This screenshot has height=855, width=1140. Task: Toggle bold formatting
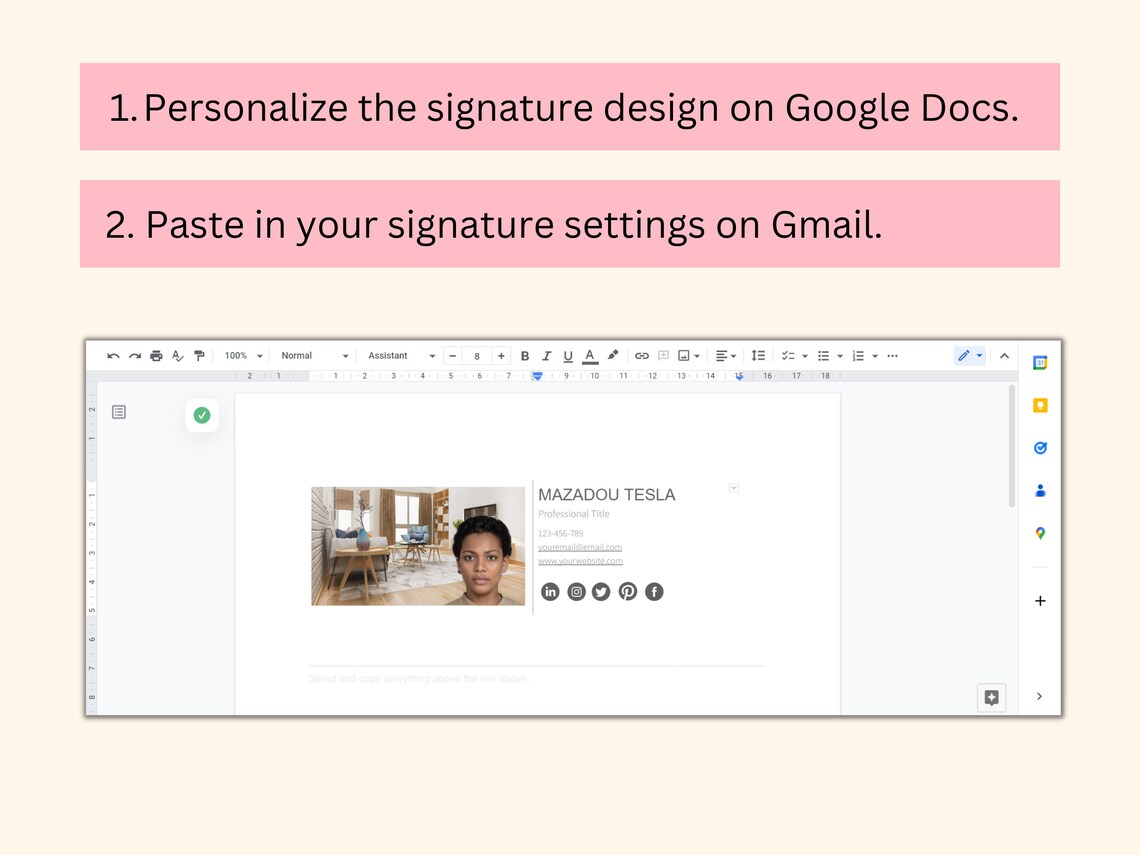pyautogui.click(x=524, y=355)
